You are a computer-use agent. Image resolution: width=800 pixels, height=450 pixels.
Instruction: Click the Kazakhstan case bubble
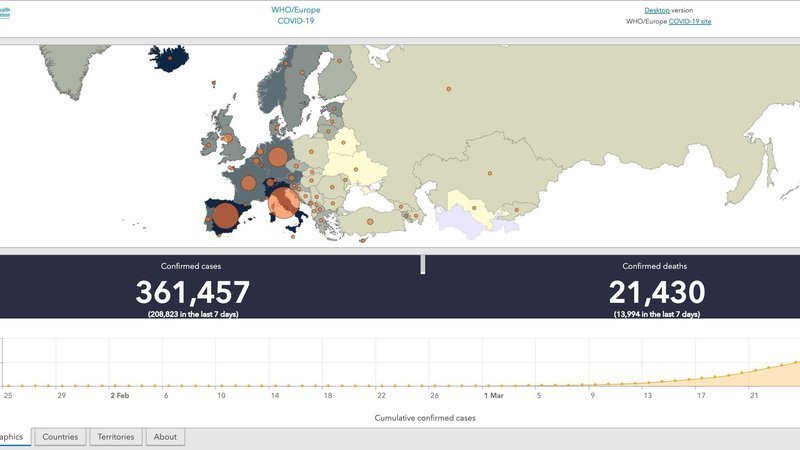tap(490, 174)
